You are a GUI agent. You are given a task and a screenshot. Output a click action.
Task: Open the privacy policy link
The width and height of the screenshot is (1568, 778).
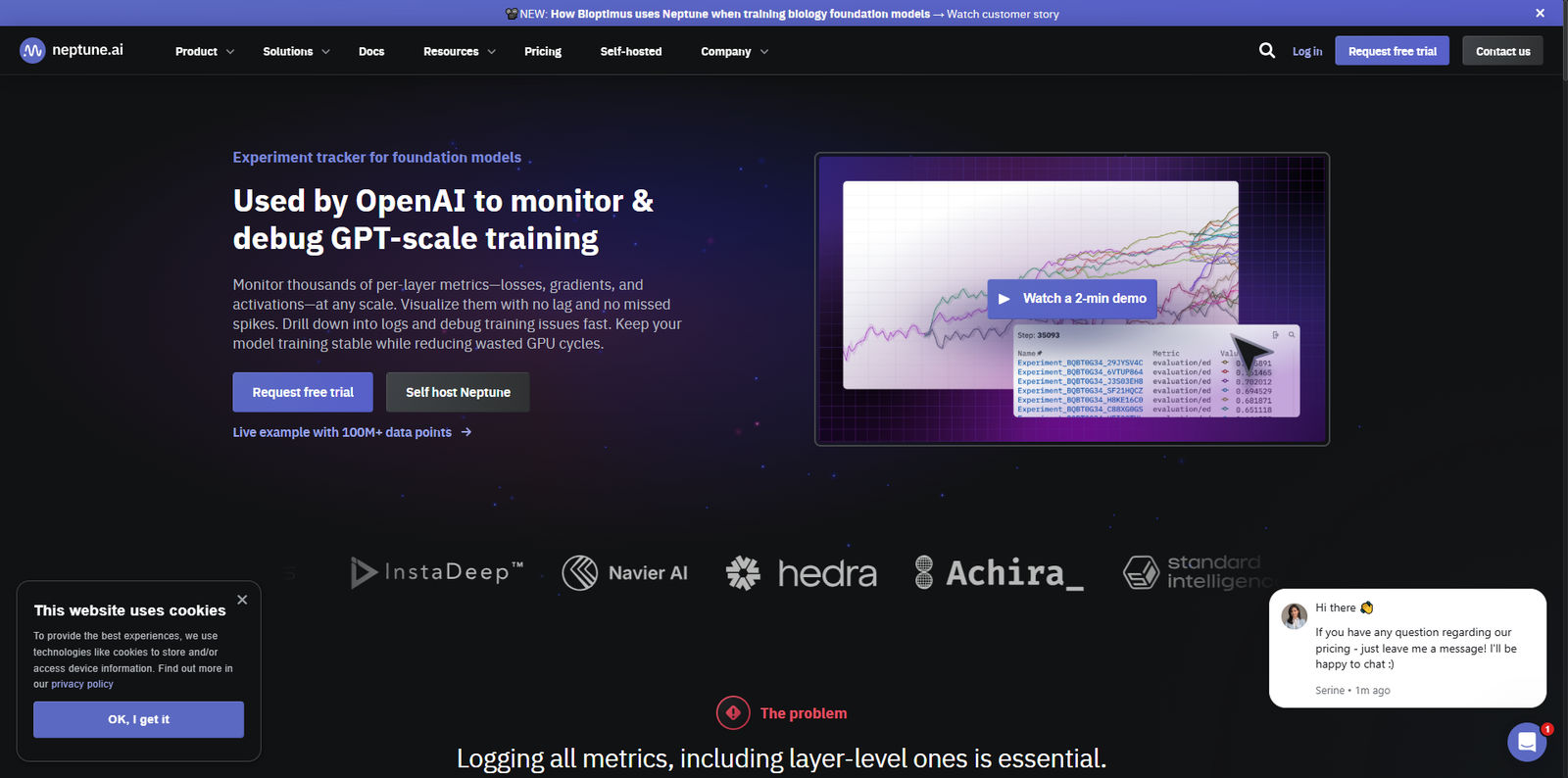tap(82, 684)
